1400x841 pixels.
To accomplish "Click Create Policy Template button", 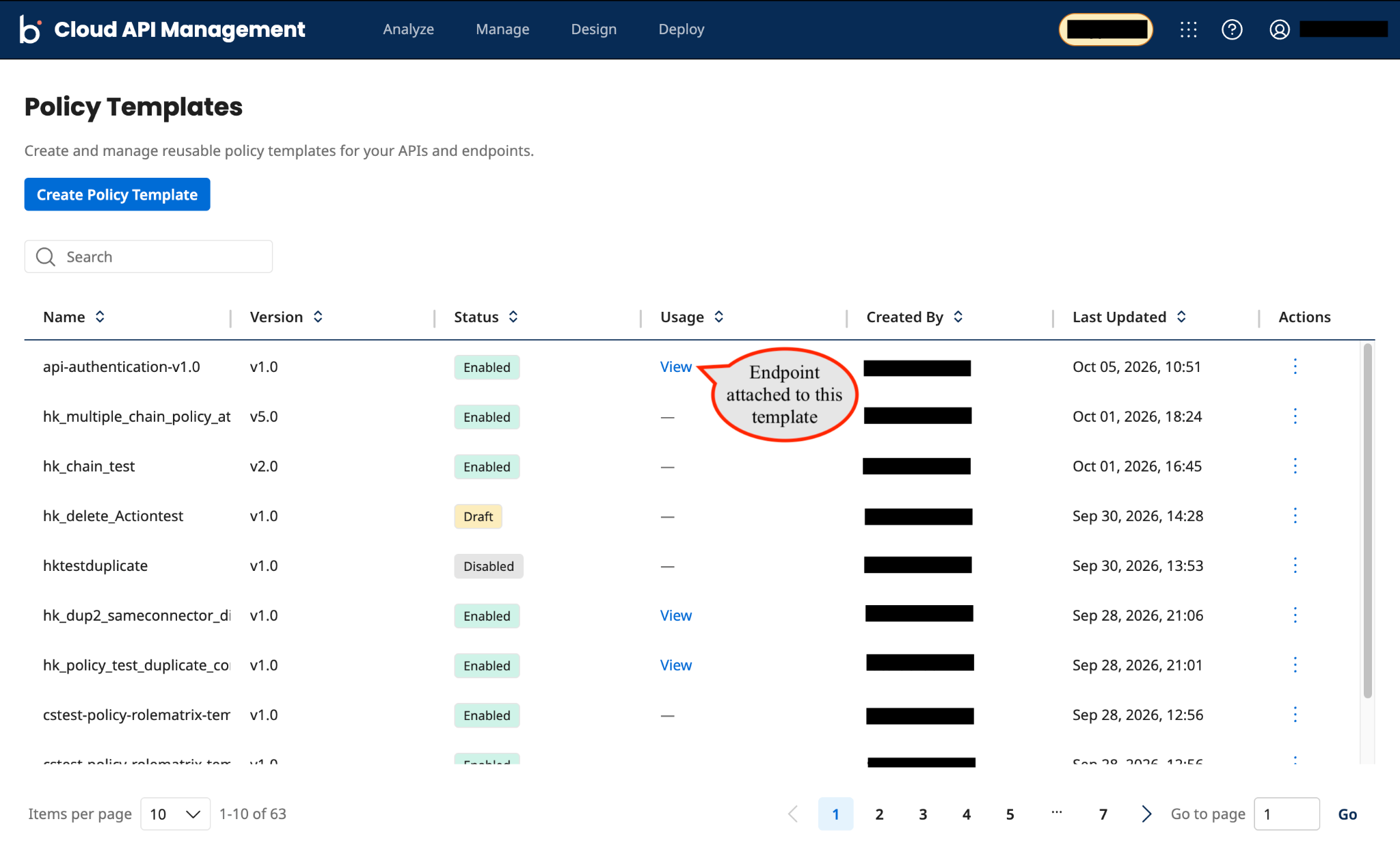I will click(x=118, y=195).
